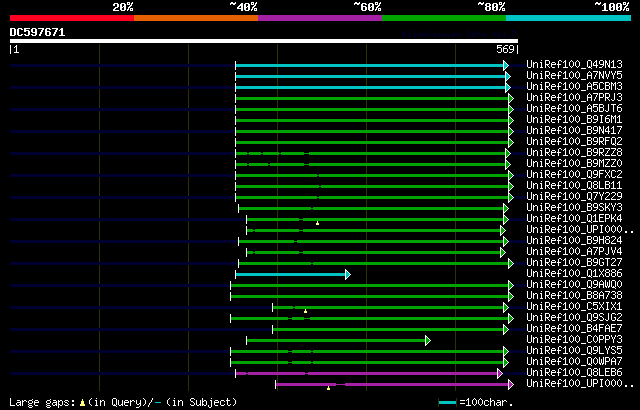Viewport: 640px width, 410px height.
Task: Click the cyan ~100% legend color segment
Action: click(x=569, y=18)
